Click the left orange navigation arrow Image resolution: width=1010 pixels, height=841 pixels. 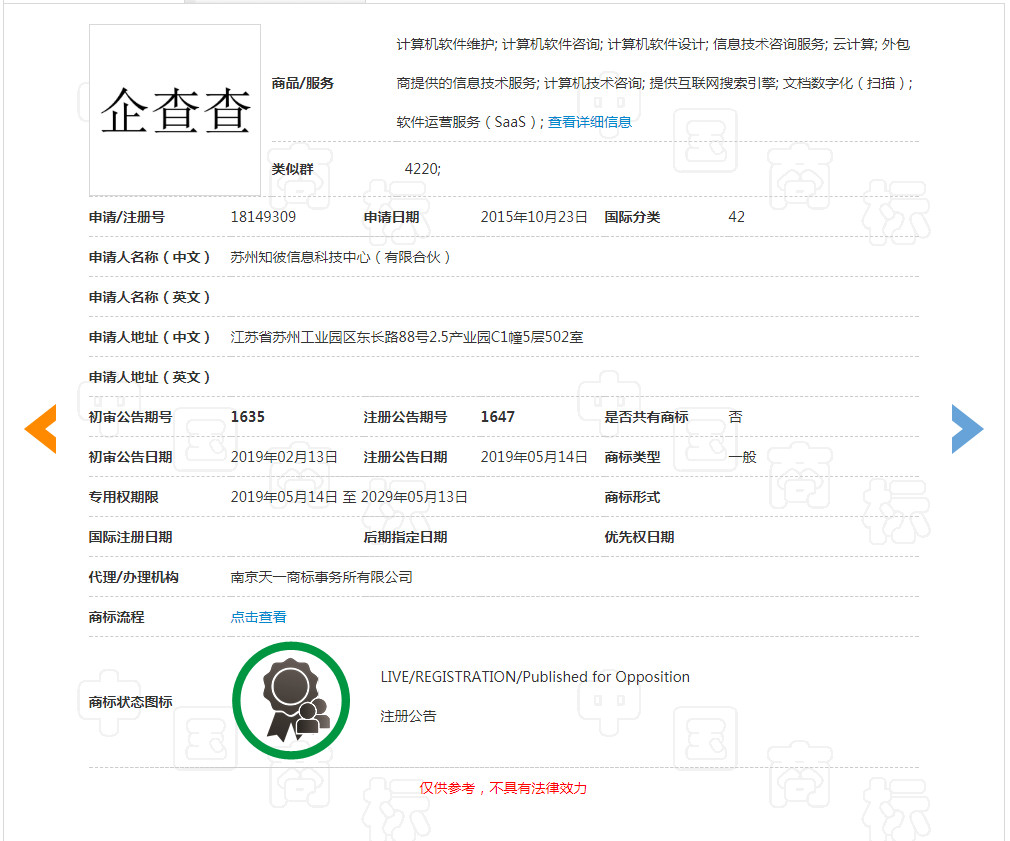point(40,428)
